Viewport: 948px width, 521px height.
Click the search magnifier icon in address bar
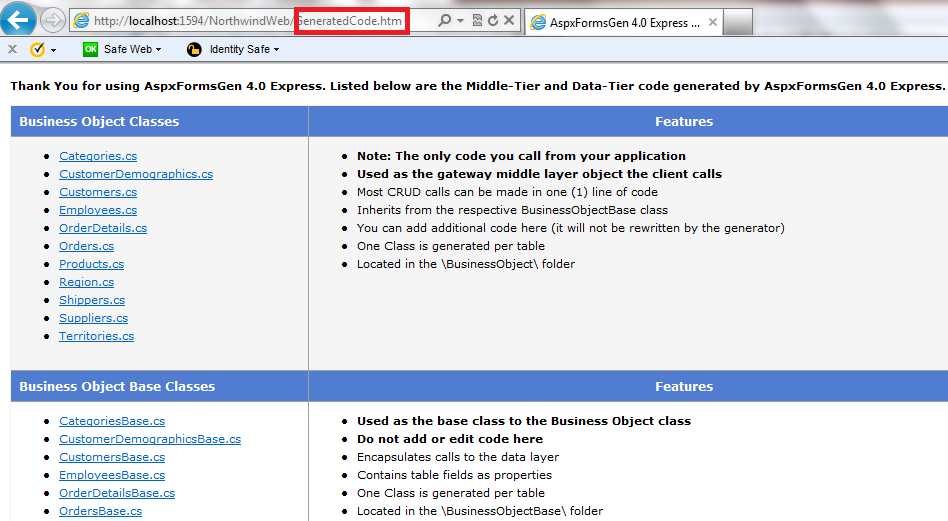click(x=444, y=21)
